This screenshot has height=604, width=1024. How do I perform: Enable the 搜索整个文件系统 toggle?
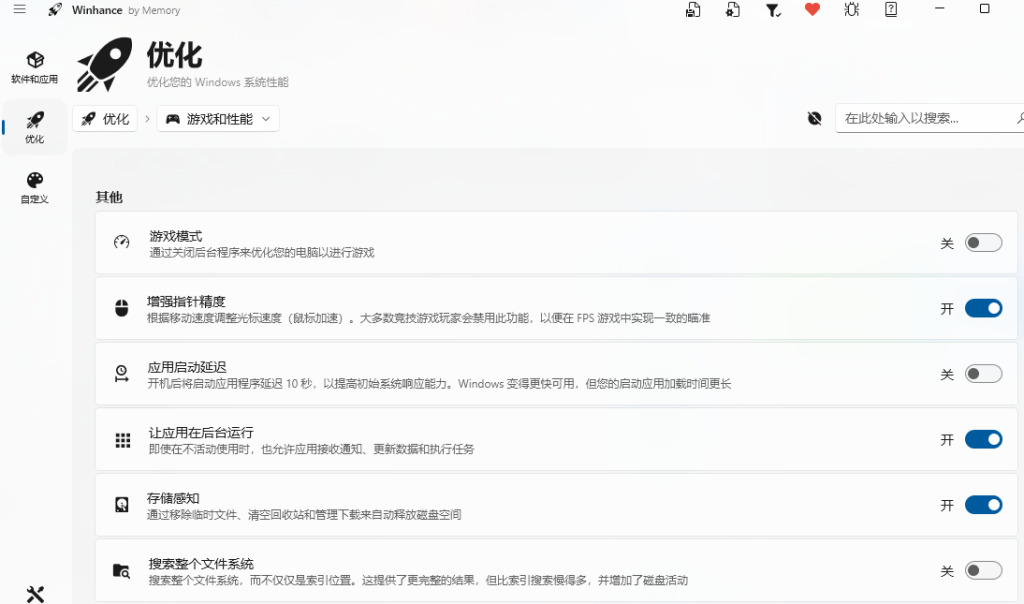click(983, 571)
